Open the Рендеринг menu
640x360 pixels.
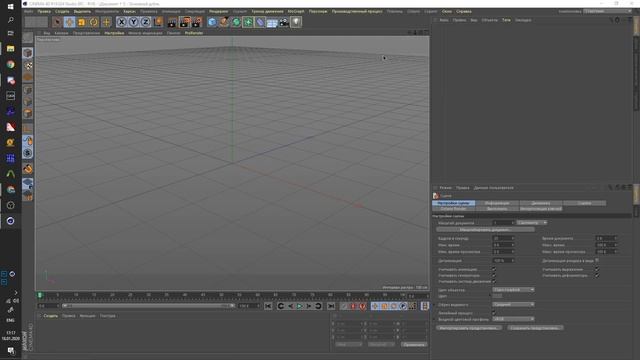(218, 11)
